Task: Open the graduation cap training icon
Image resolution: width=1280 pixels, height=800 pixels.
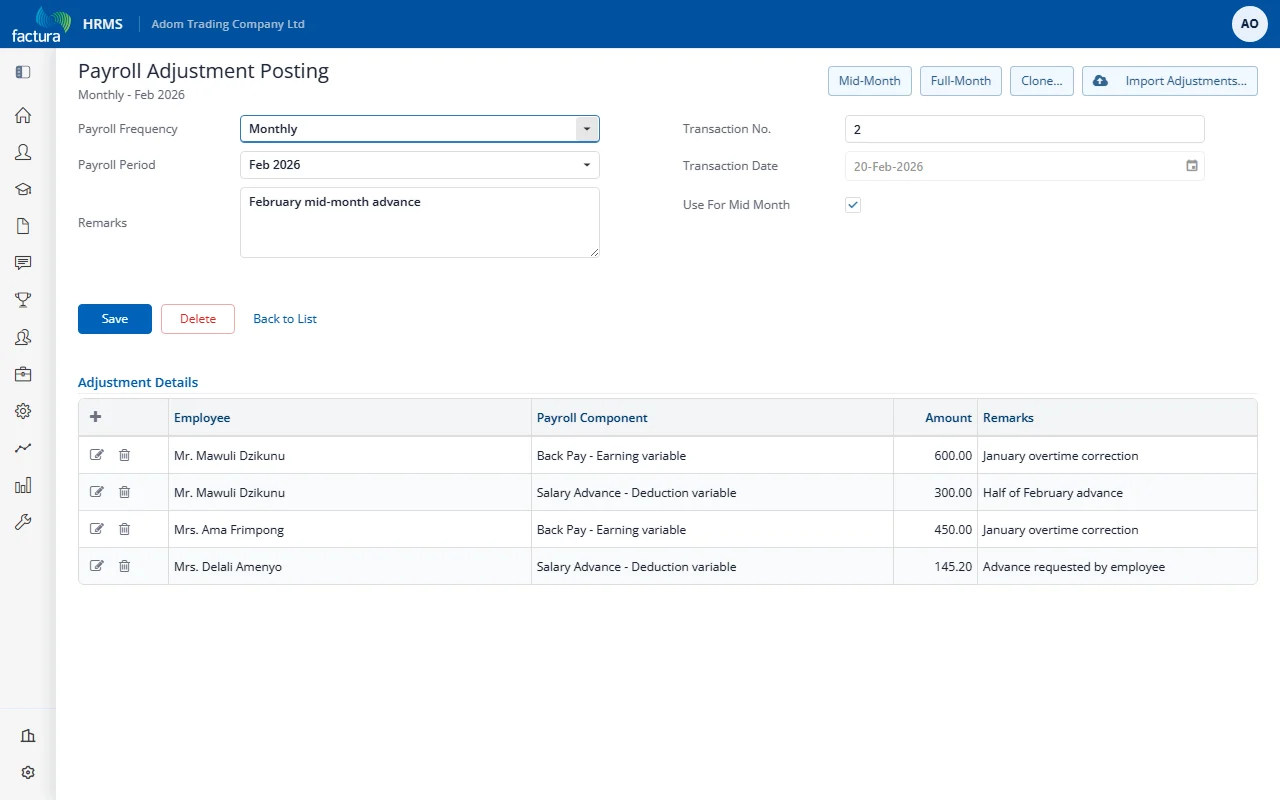Action: coord(23,189)
